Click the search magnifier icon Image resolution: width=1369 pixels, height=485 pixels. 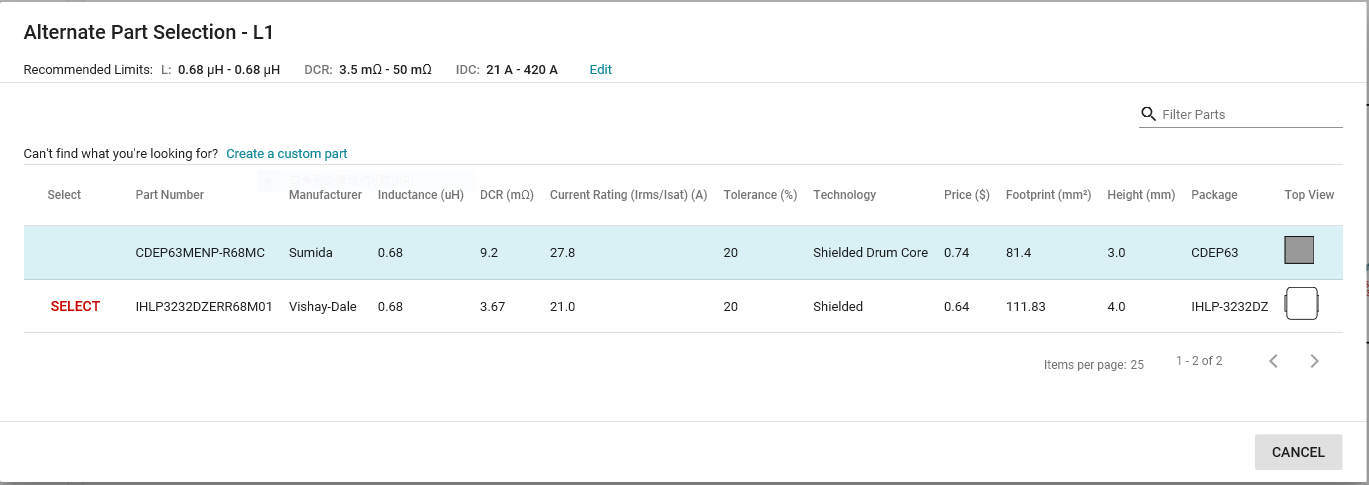point(1148,114)
